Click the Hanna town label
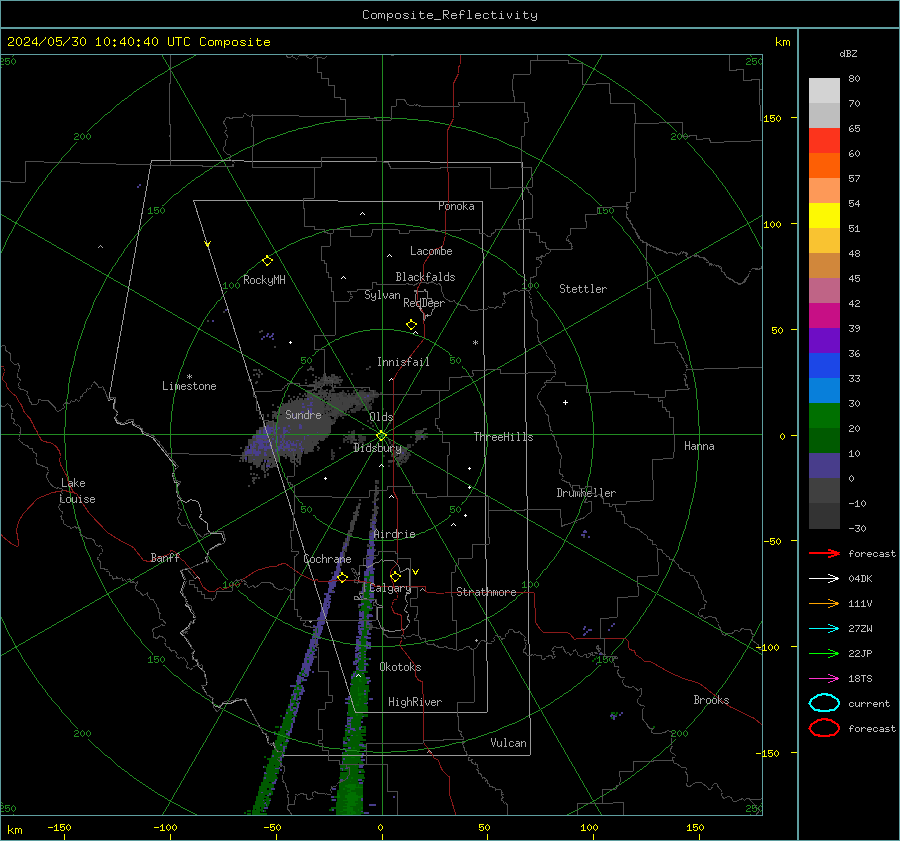 pos(699,446)
